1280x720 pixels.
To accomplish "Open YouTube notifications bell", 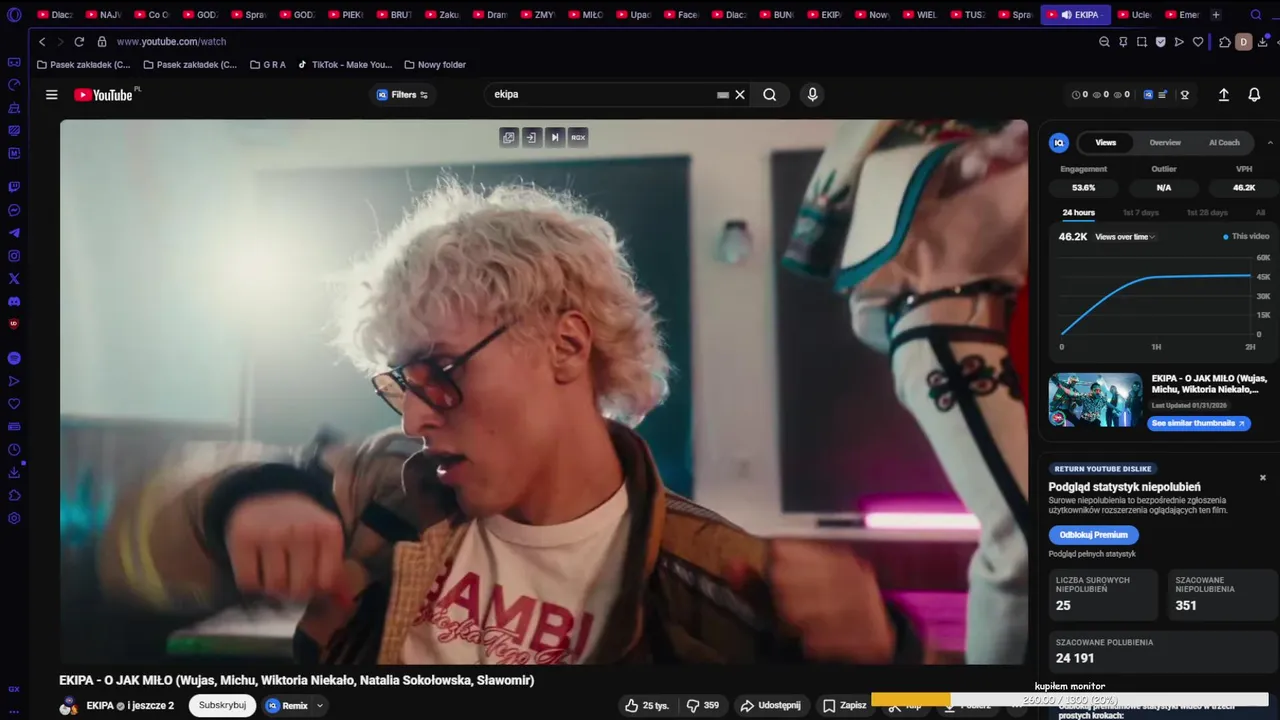I will point(1254,95).
